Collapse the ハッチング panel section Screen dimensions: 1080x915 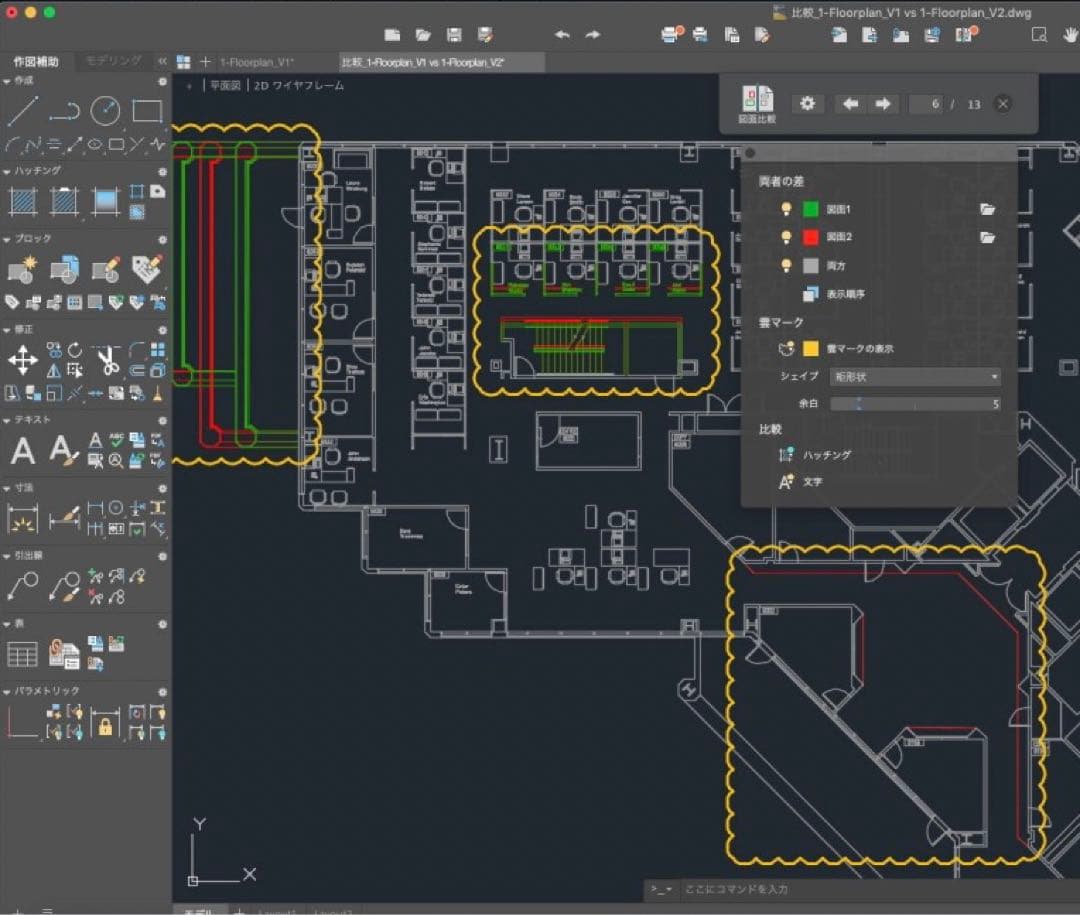pos(9,171)
